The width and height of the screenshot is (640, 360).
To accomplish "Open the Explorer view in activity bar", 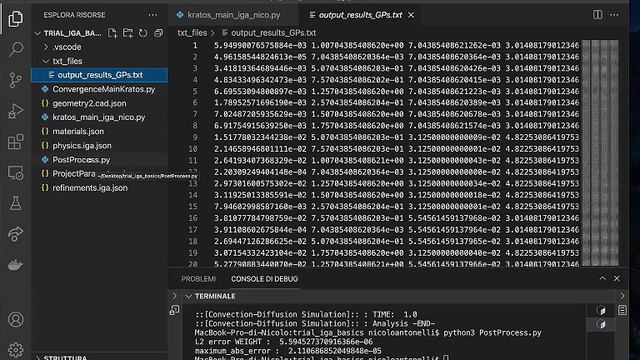I will (16, 19).
